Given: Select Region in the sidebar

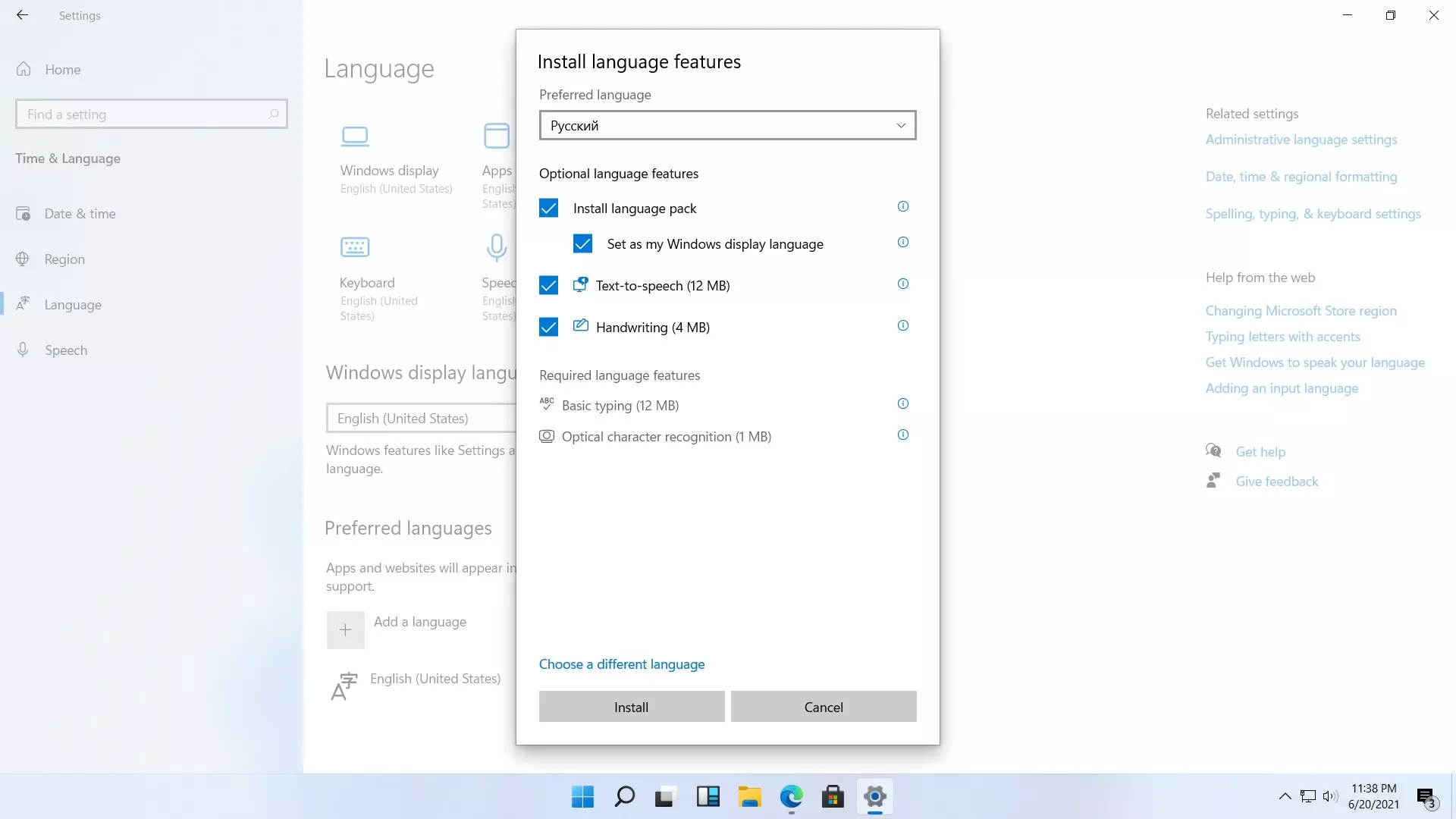Looking at the screenshot, I should point(64,259).
